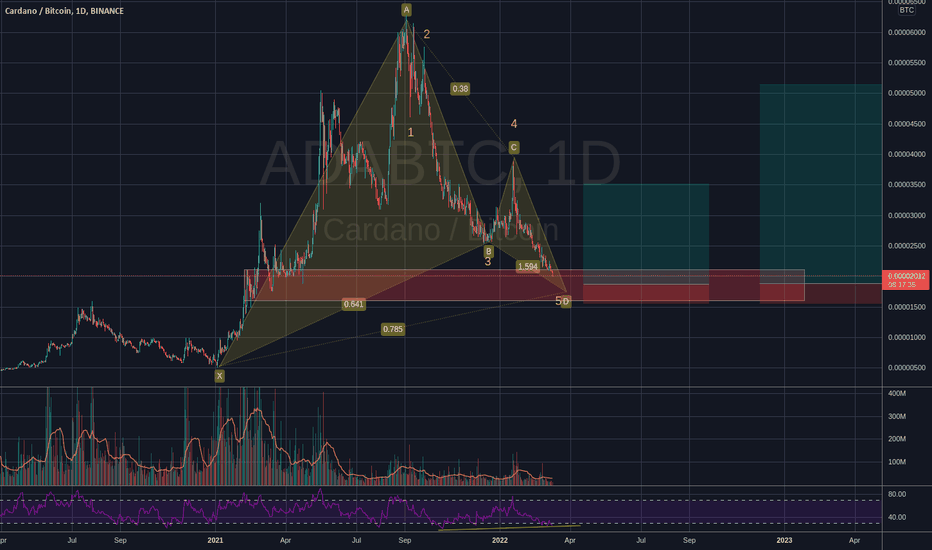Click the 0.00005000 price axis label
The image size is (932, 550).
(x=906, y=93)
